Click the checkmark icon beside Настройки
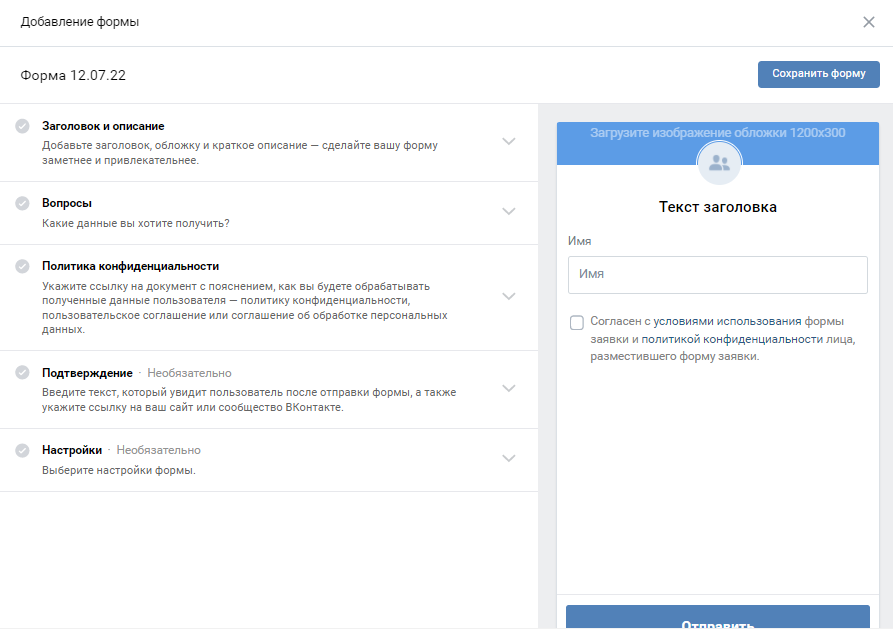Viewport: 893px width, 629px height. [x=22, y=450]
